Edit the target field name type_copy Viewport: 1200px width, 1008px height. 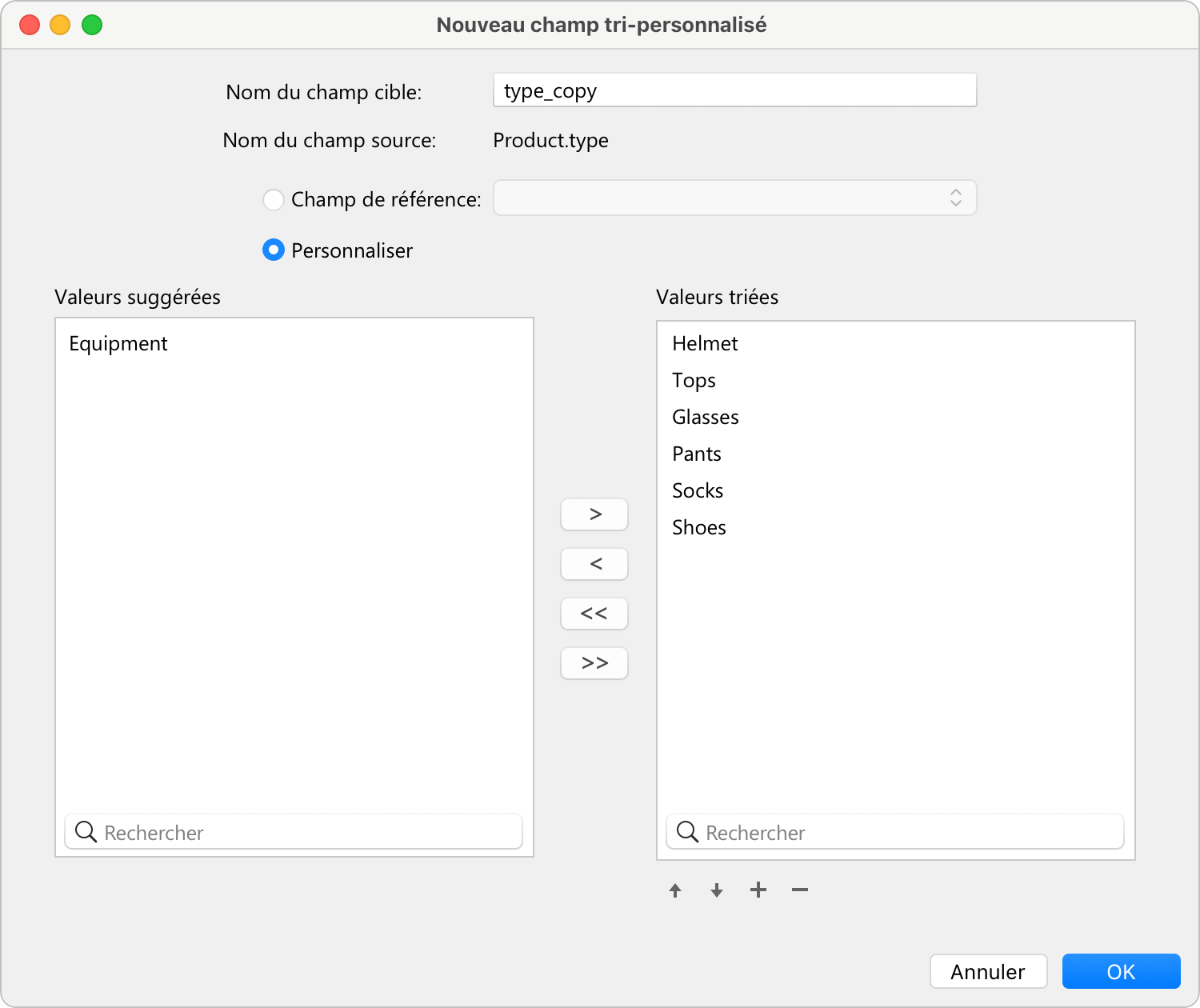point(734,90)
